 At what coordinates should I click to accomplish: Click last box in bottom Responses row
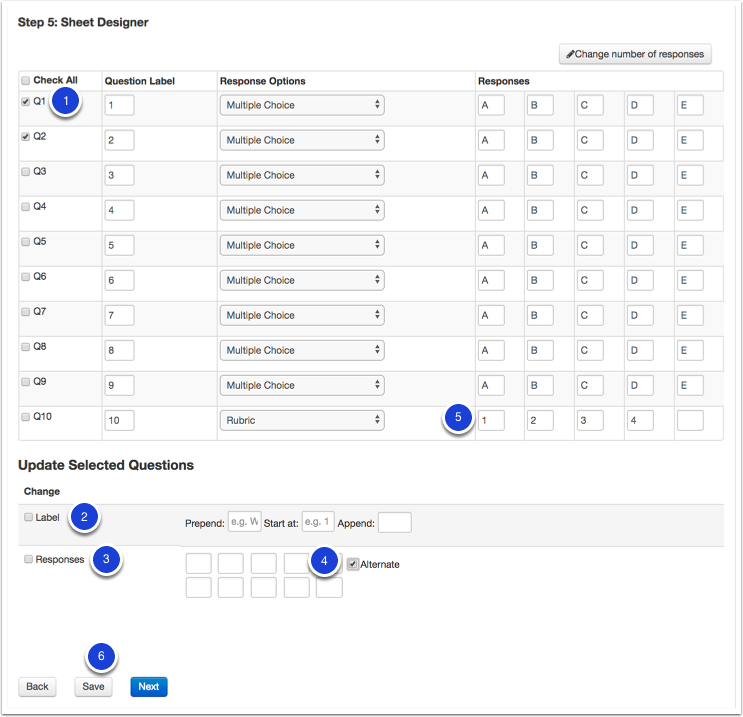coord(329,587)
